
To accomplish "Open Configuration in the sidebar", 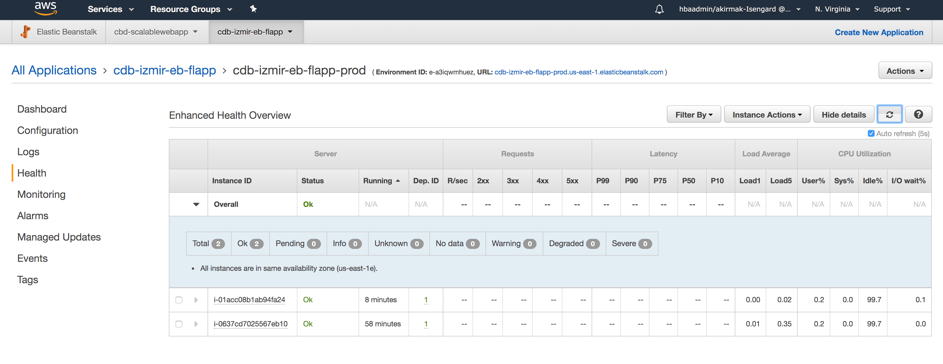I will [48, 131].
